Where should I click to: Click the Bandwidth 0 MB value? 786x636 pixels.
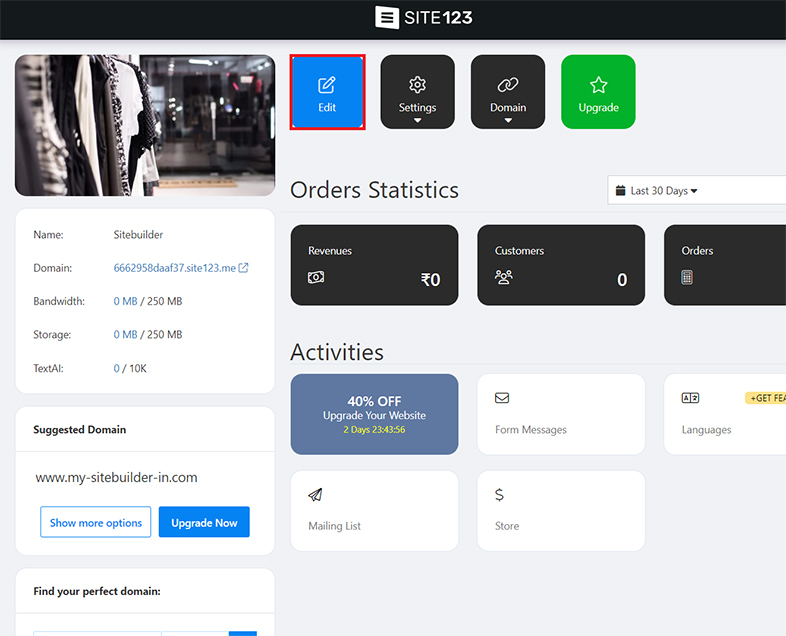[125, 301]
